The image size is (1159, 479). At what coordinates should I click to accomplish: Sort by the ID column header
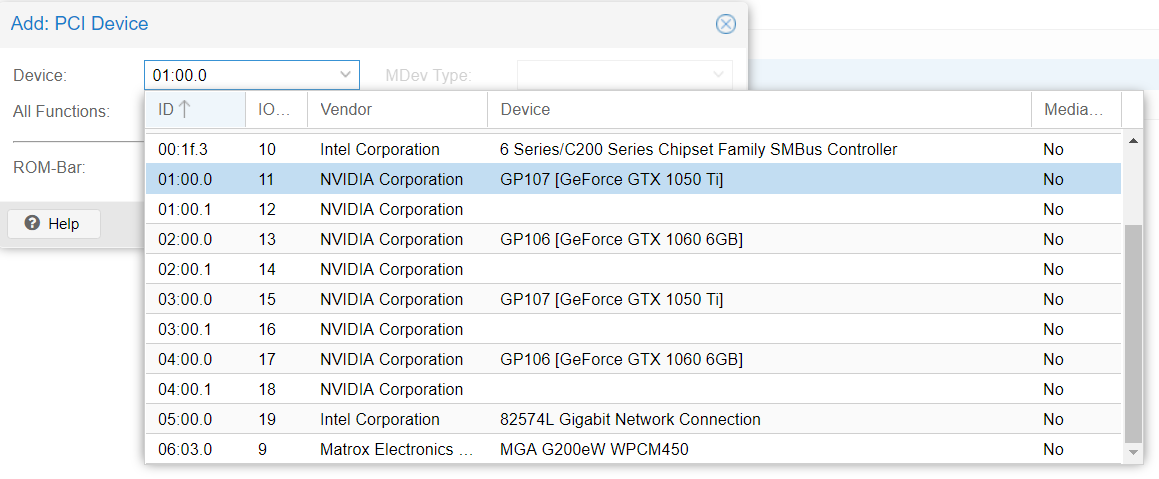point(196,109)
